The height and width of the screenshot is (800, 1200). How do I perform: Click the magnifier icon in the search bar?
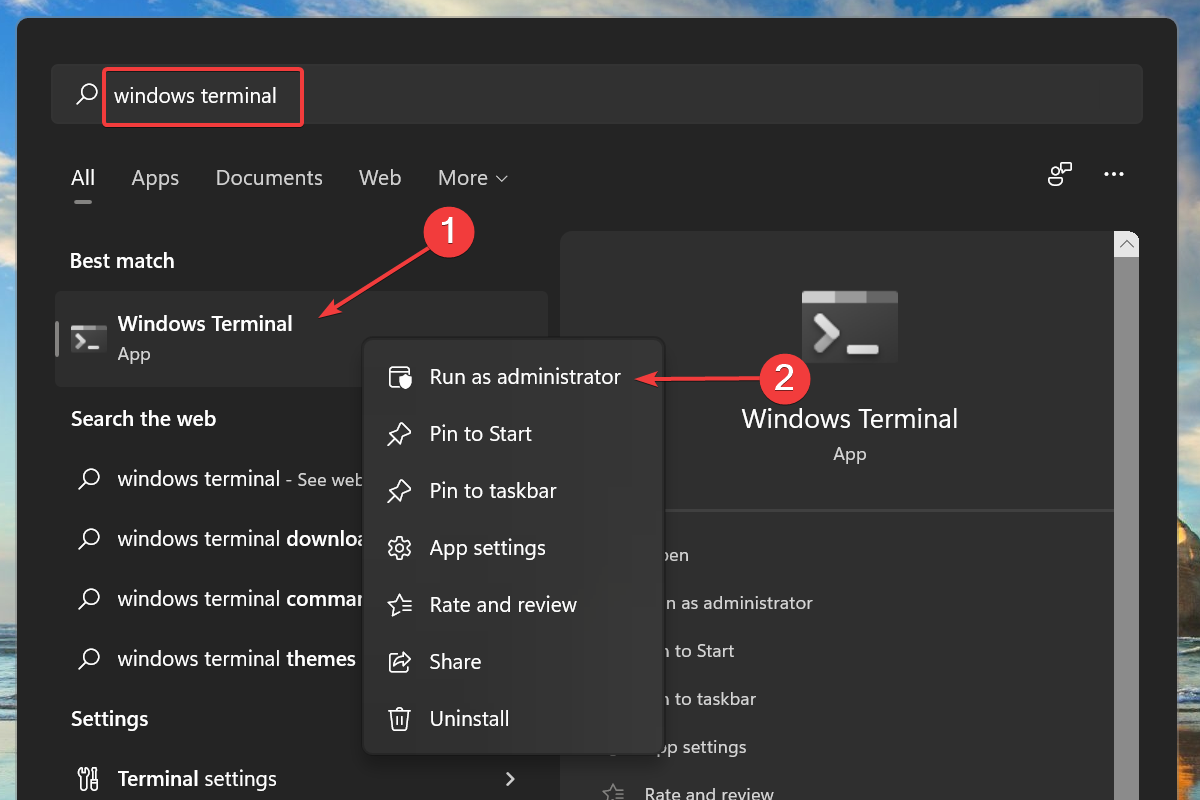pyautogui.click(x=87, y=95)
